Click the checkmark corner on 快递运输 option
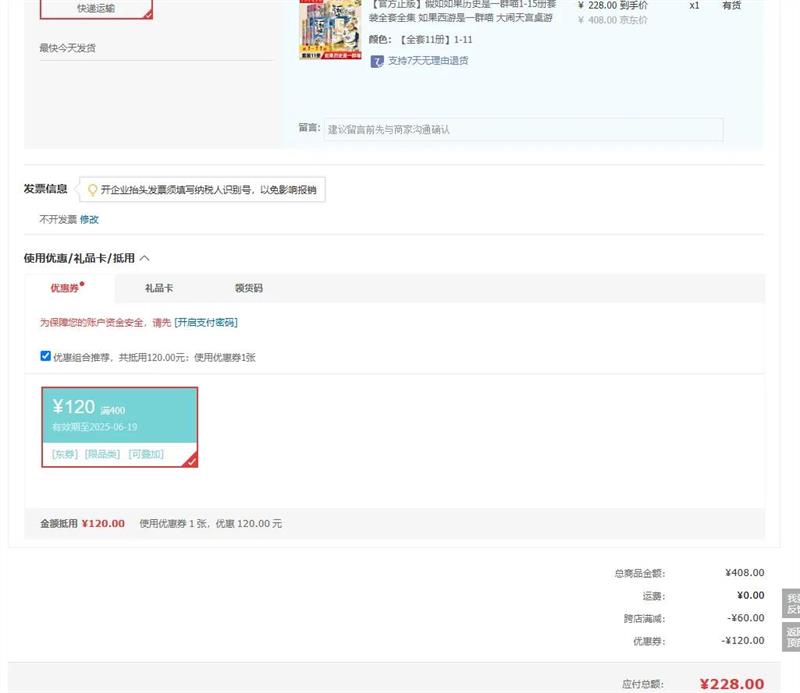 [x=148, y=14]
